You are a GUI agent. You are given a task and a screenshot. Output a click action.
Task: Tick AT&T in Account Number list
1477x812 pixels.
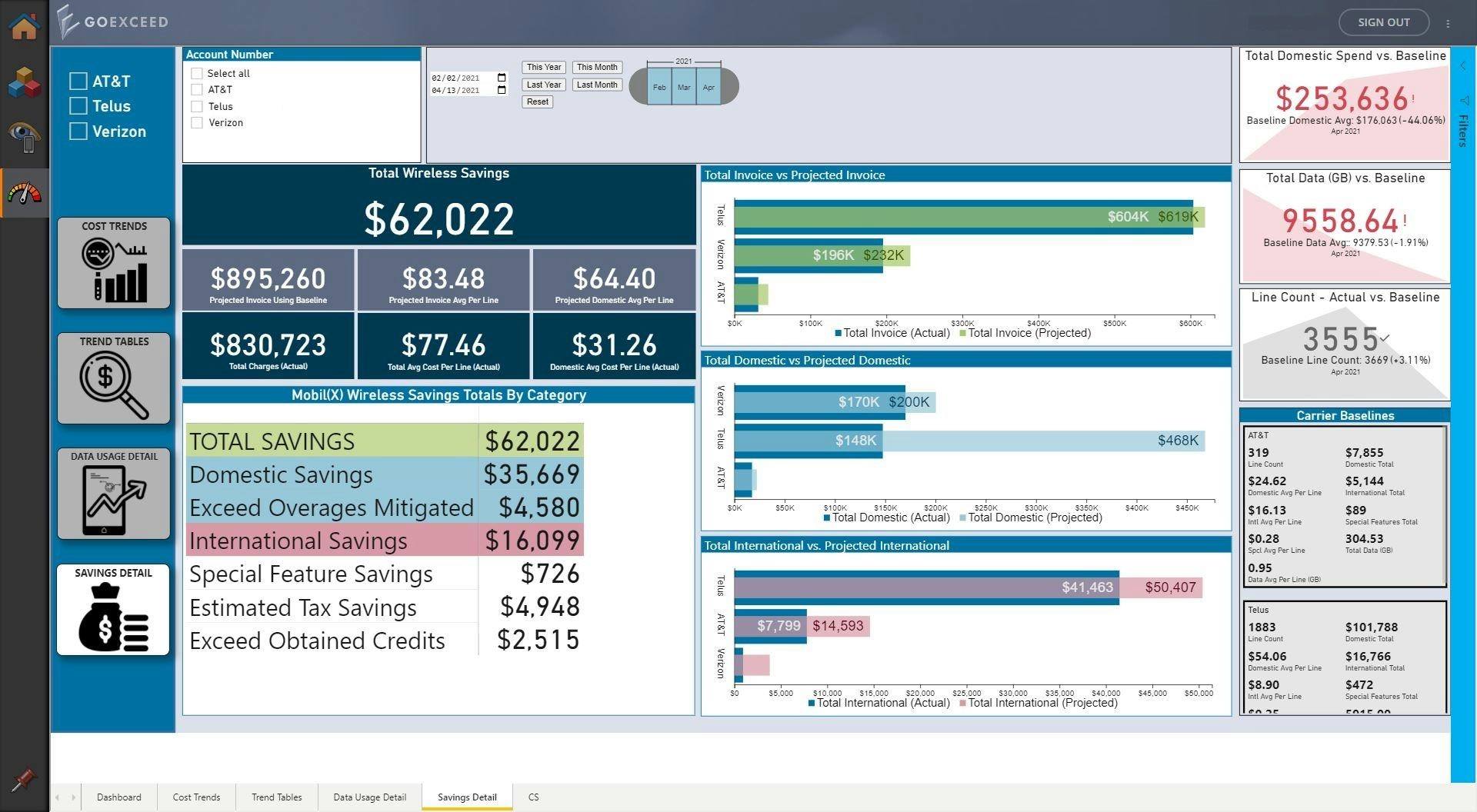point(197,89)
